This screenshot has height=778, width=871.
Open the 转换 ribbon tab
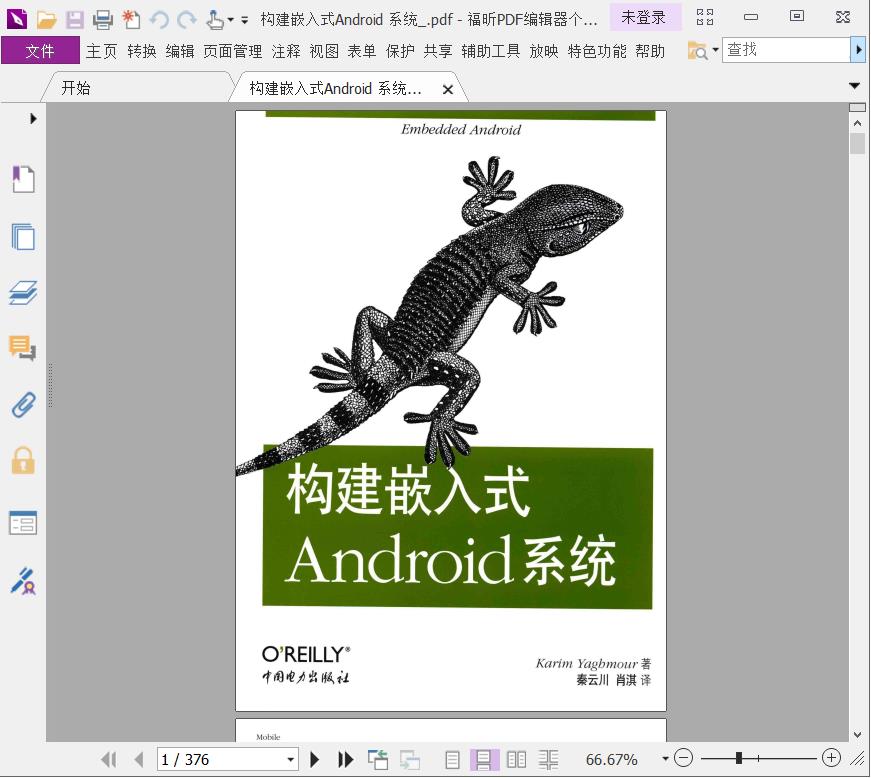click(142, 51)
